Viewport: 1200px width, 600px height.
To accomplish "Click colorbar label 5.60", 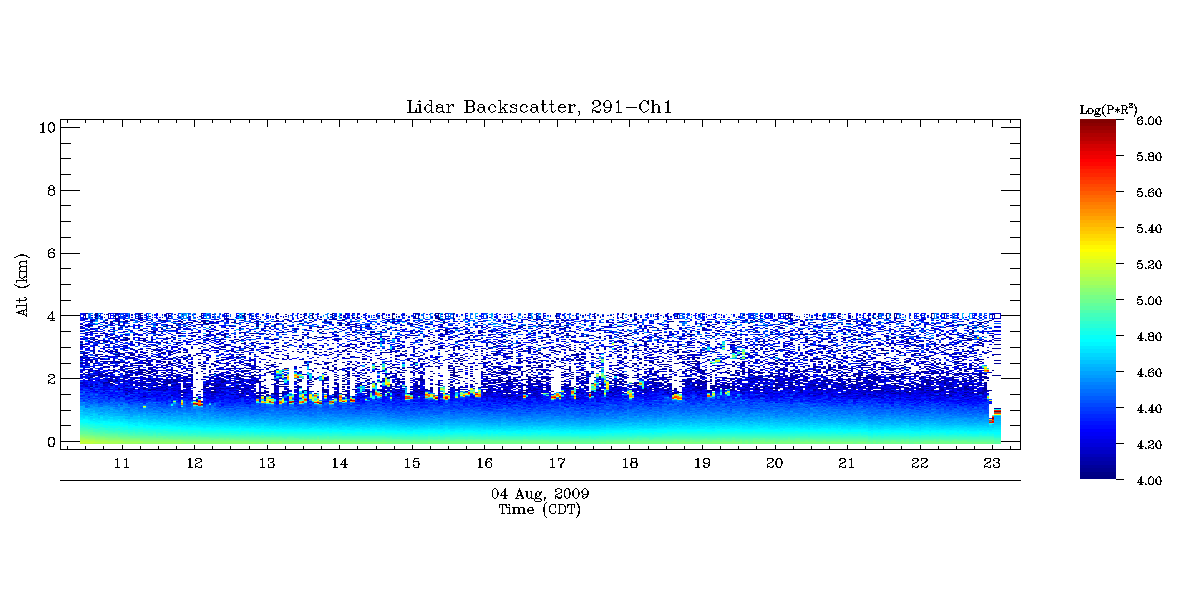I will point(1149,193).
